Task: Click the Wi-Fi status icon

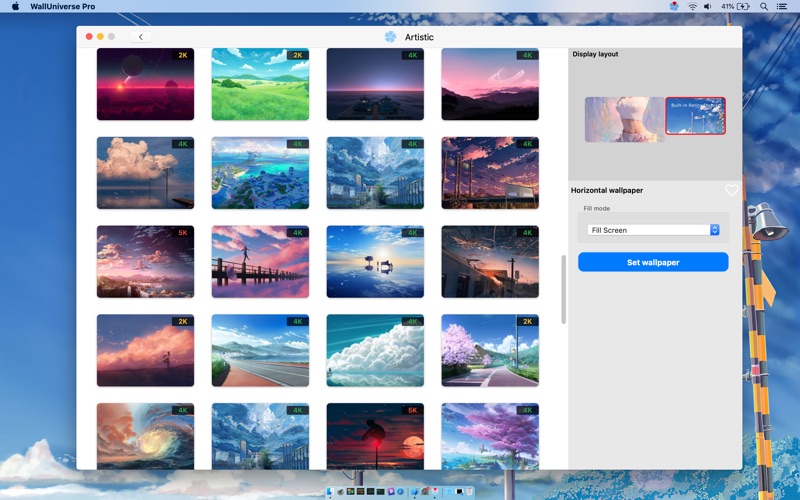Action: pyautogui.click(x=692, y=6)
